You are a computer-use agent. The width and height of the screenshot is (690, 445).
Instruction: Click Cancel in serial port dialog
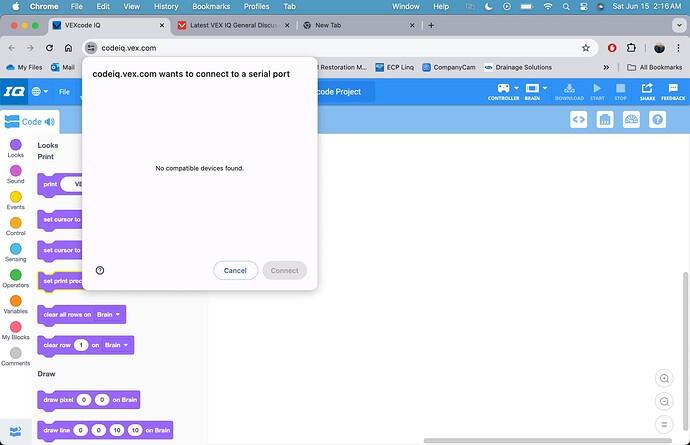pos(235,270)
